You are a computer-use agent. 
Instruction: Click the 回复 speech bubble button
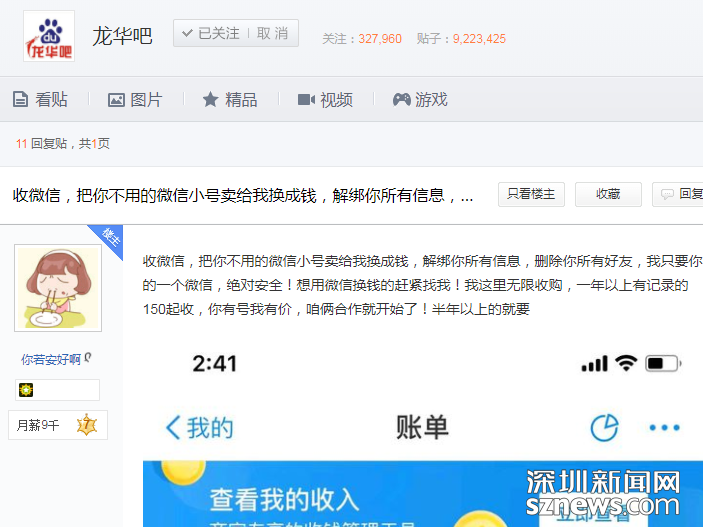click(680, 194)
